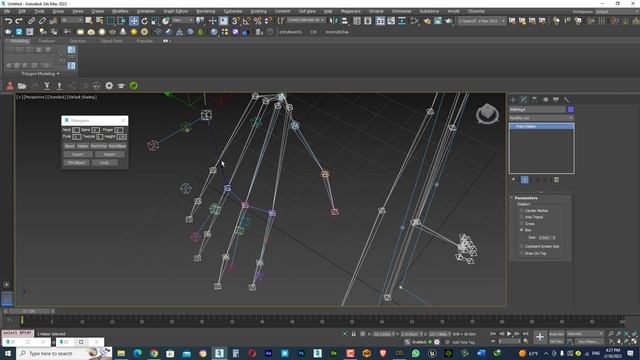Click the object color swatch beside name field
640x360 pixels.
pyautogui.click(x=571, y=109)
